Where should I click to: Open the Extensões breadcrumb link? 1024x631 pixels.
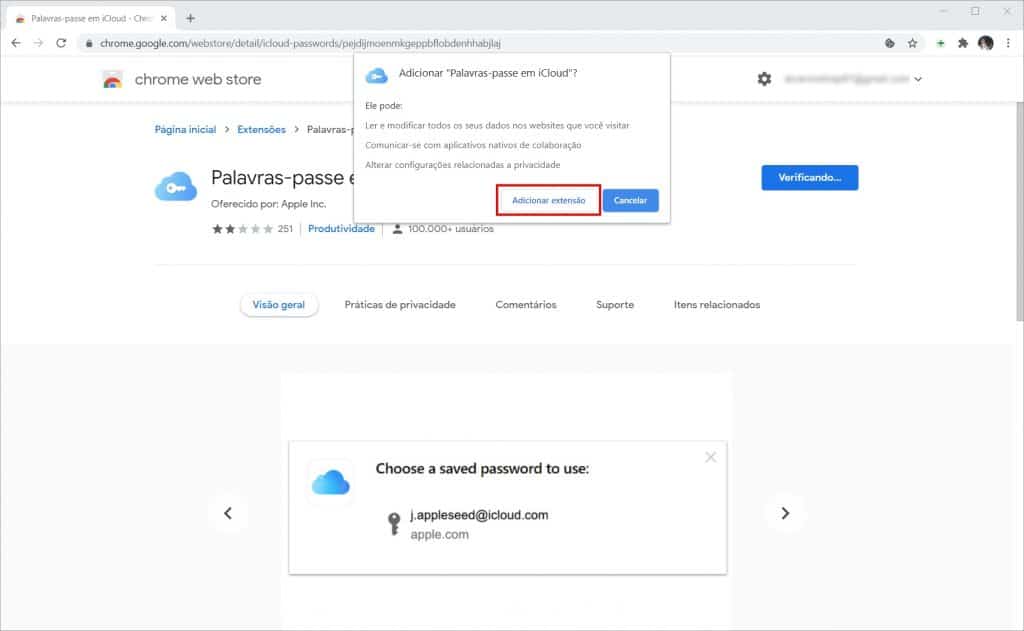pyautogui.click(x=261, y=129)
